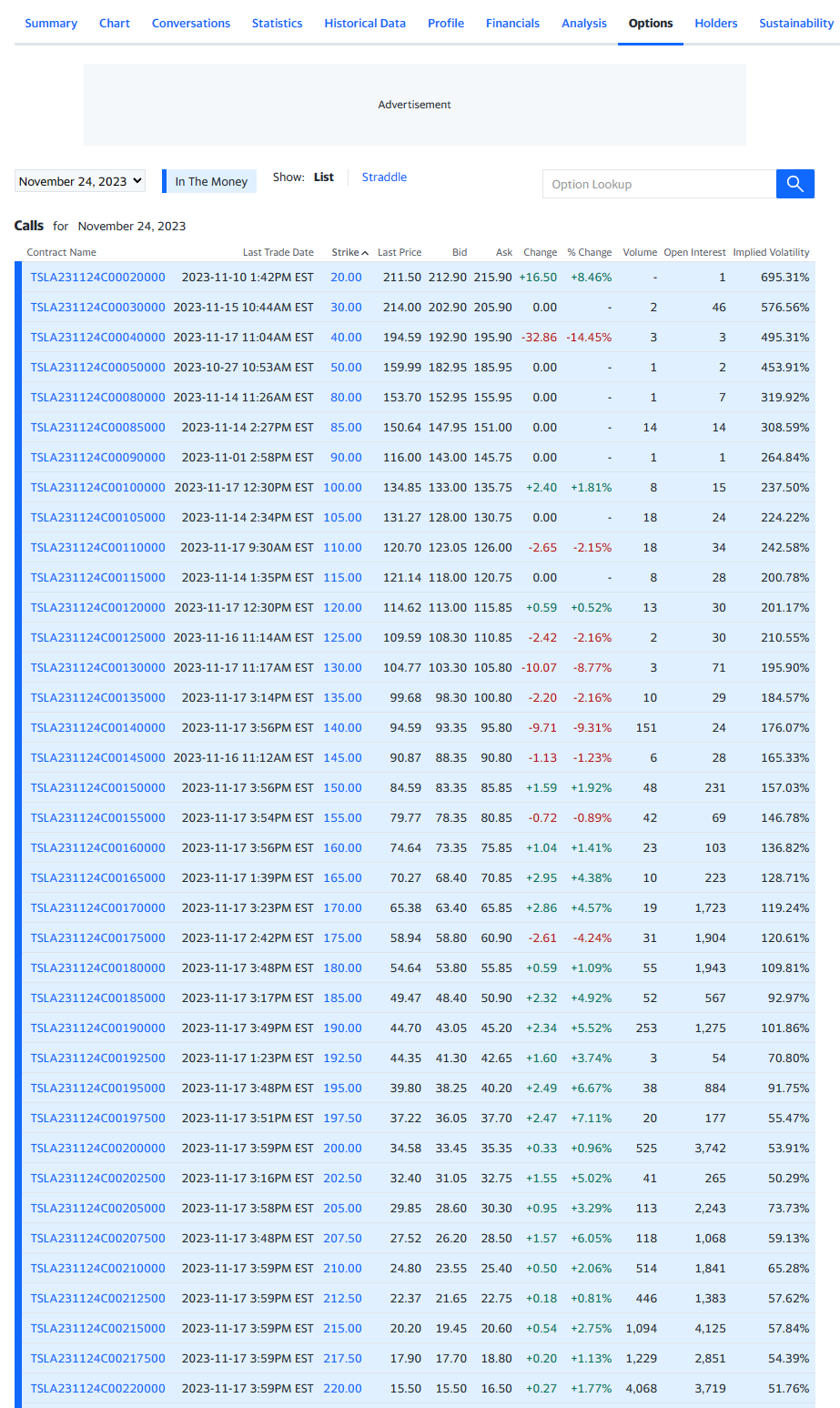Toggle the In The Money filter
840x1408 pixels.
pos(209,181)
